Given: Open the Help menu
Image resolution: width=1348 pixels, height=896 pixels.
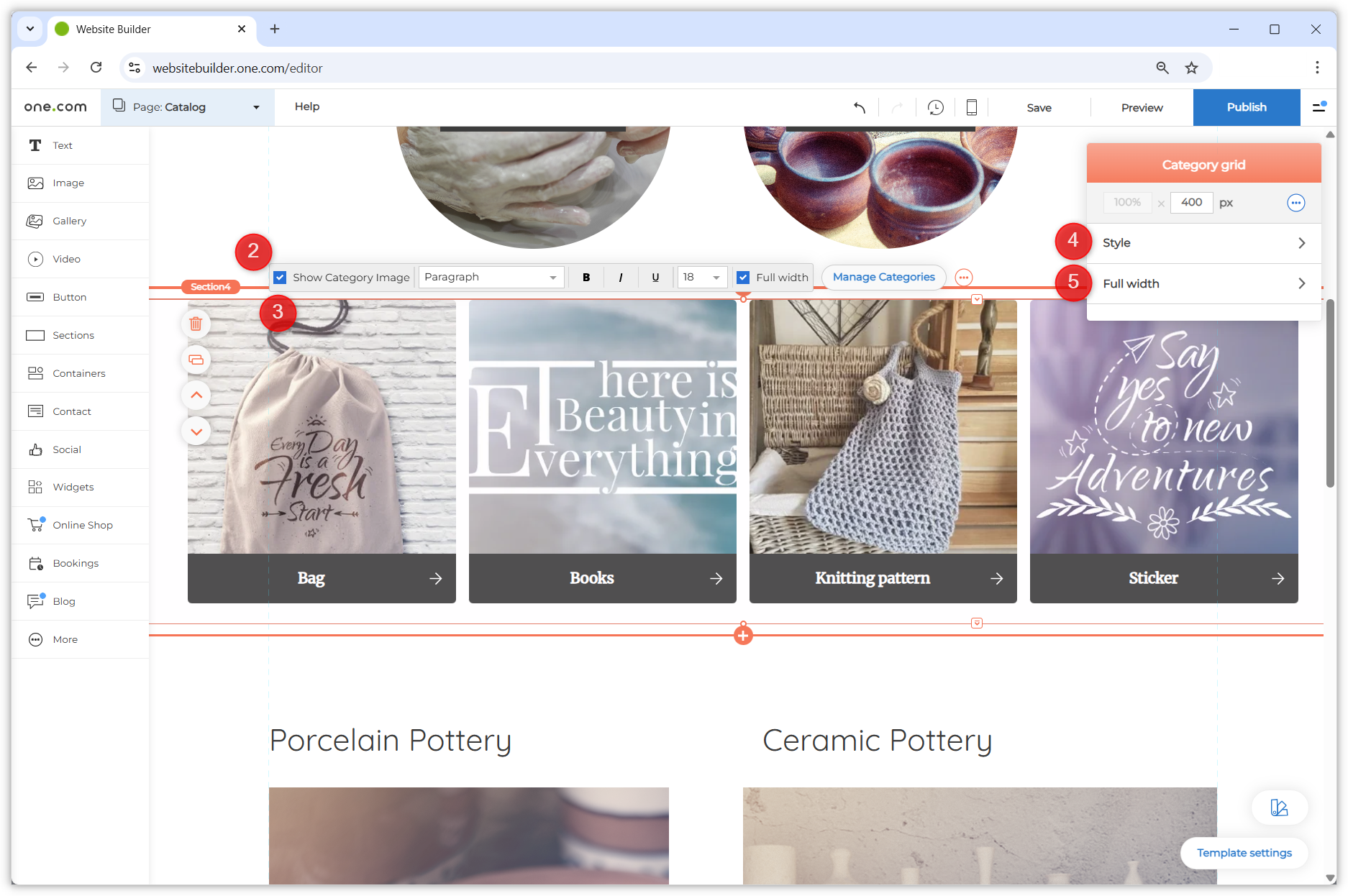Looking at the screenshot, I should (307, 106).
